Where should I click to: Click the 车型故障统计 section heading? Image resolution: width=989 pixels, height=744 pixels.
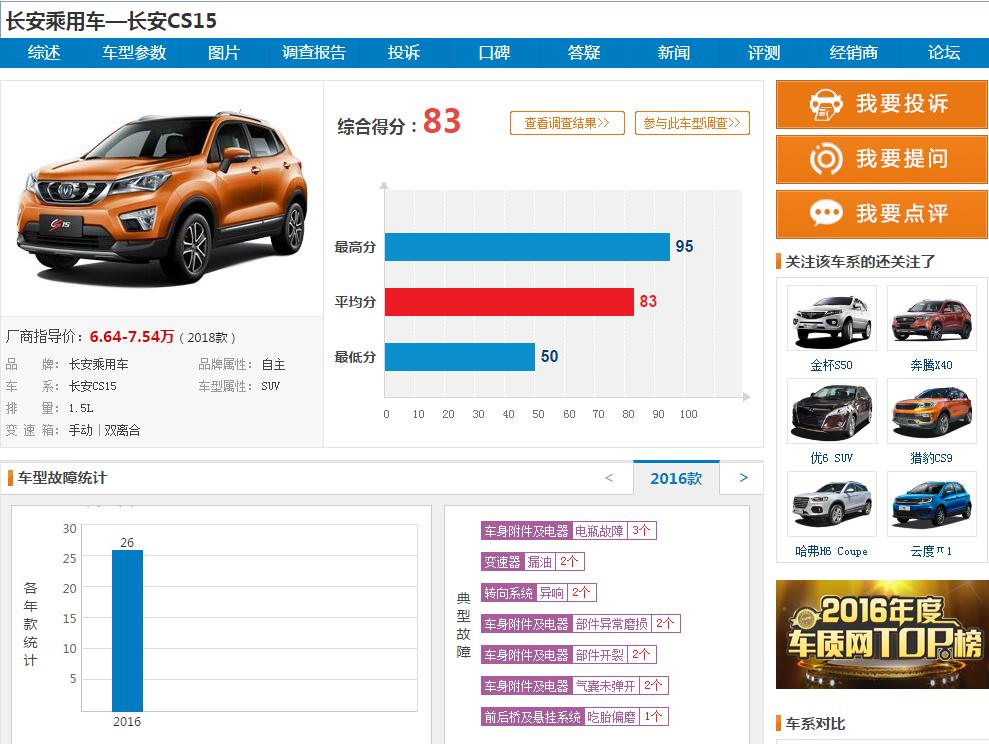coord(62,478)
